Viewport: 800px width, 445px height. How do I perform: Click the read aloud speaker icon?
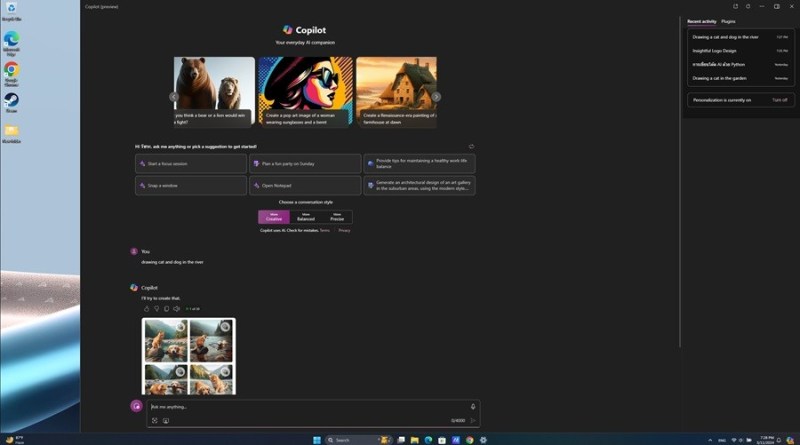(176, 308)
